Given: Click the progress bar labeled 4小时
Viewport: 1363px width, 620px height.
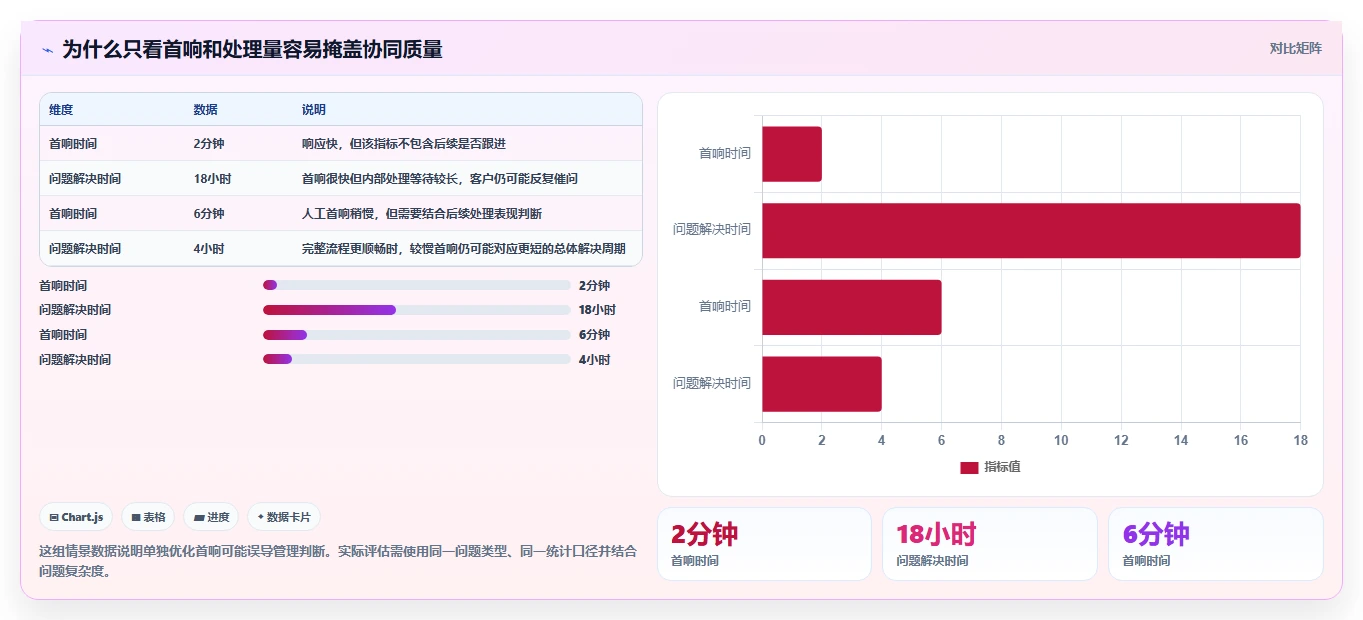Looking at the screenshot, I should pyautogui.click(x=417, y=359).
